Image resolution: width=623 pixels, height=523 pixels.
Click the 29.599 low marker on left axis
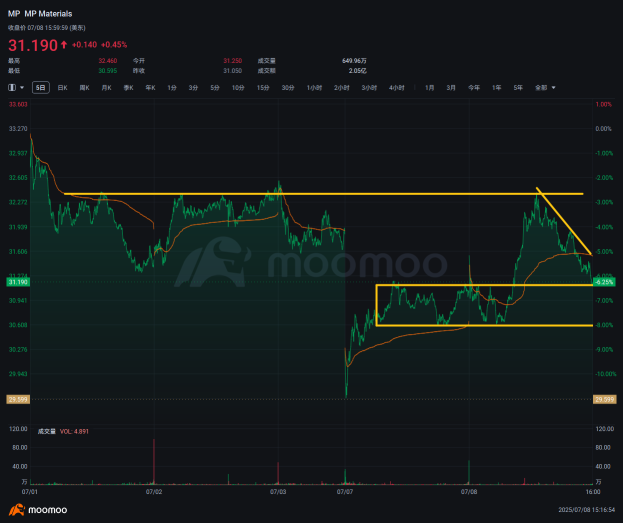(18, 399)
